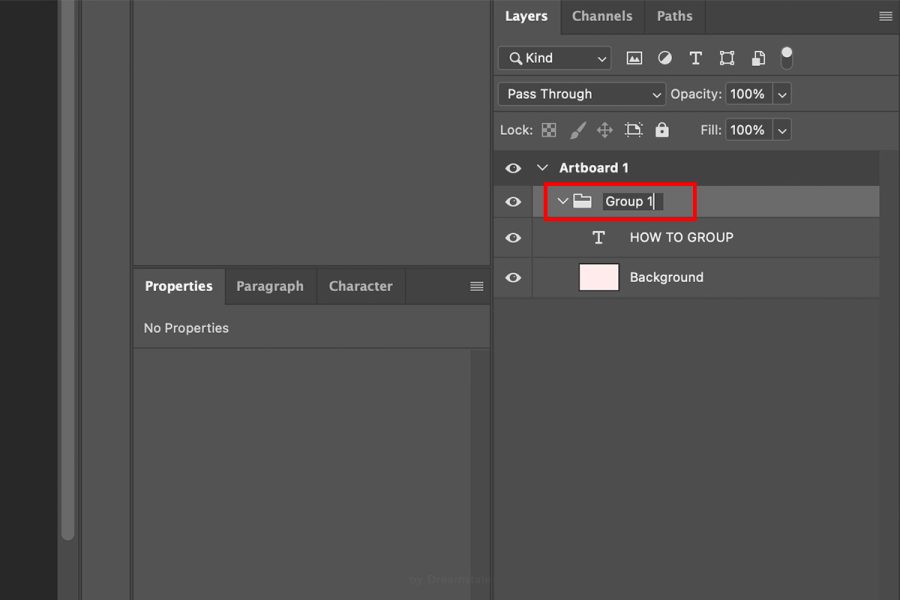Viewport: 900px width, 600px height.
Task: Open the Opacity percentage dropdown
Action: 783,94
